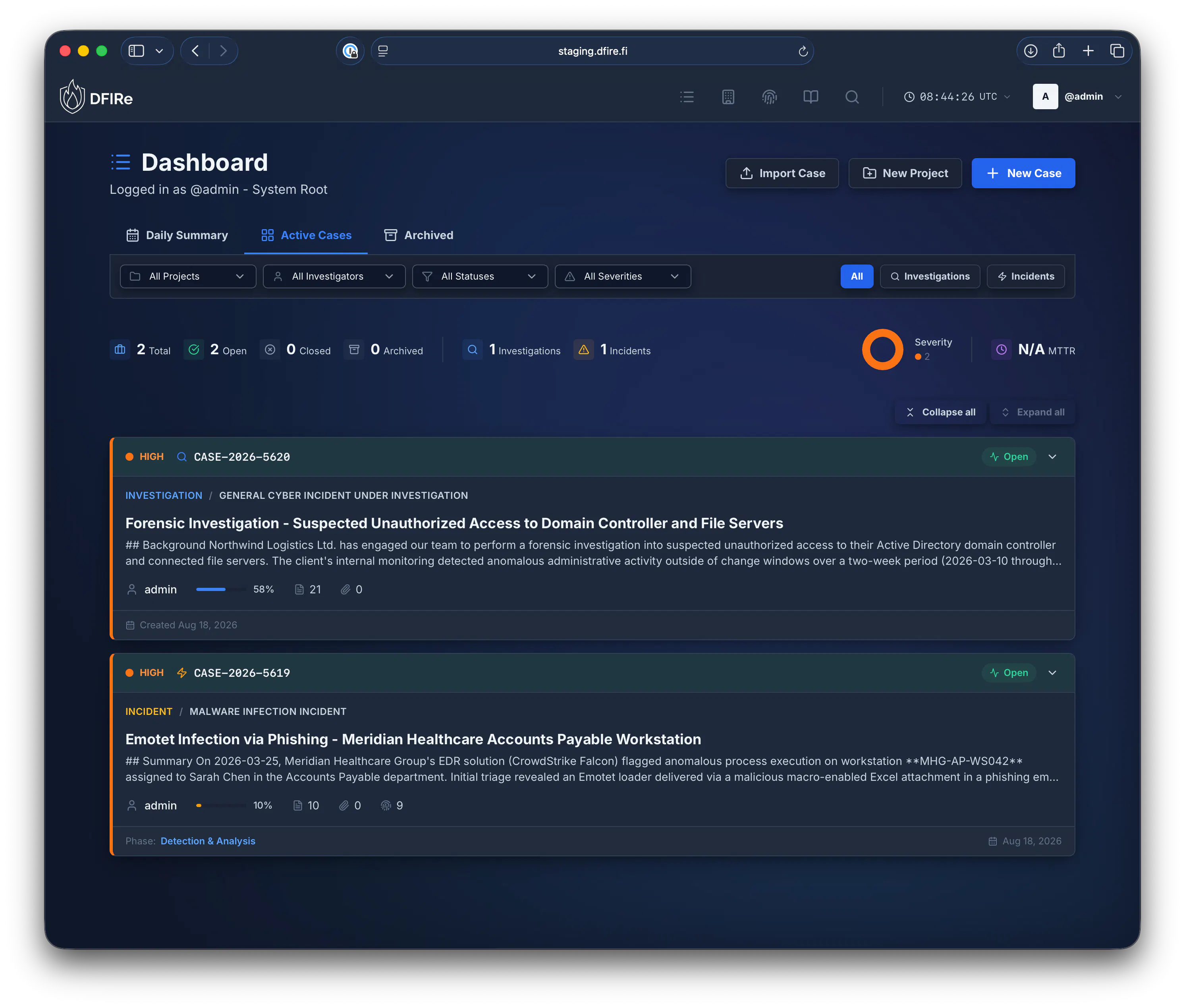Click the Import Case button
Image resolution: width=1185 pixels, height=1008 pixels.
782,173
